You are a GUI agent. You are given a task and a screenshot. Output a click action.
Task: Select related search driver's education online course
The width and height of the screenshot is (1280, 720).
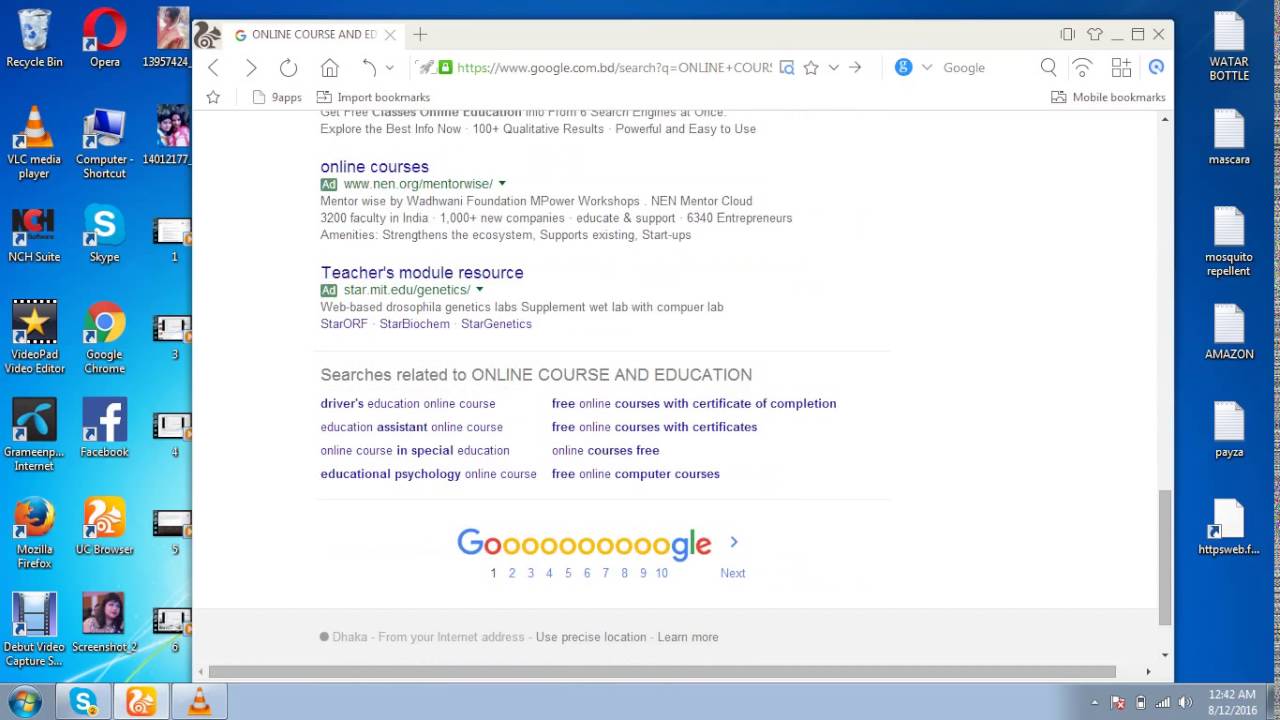[407, 404]
